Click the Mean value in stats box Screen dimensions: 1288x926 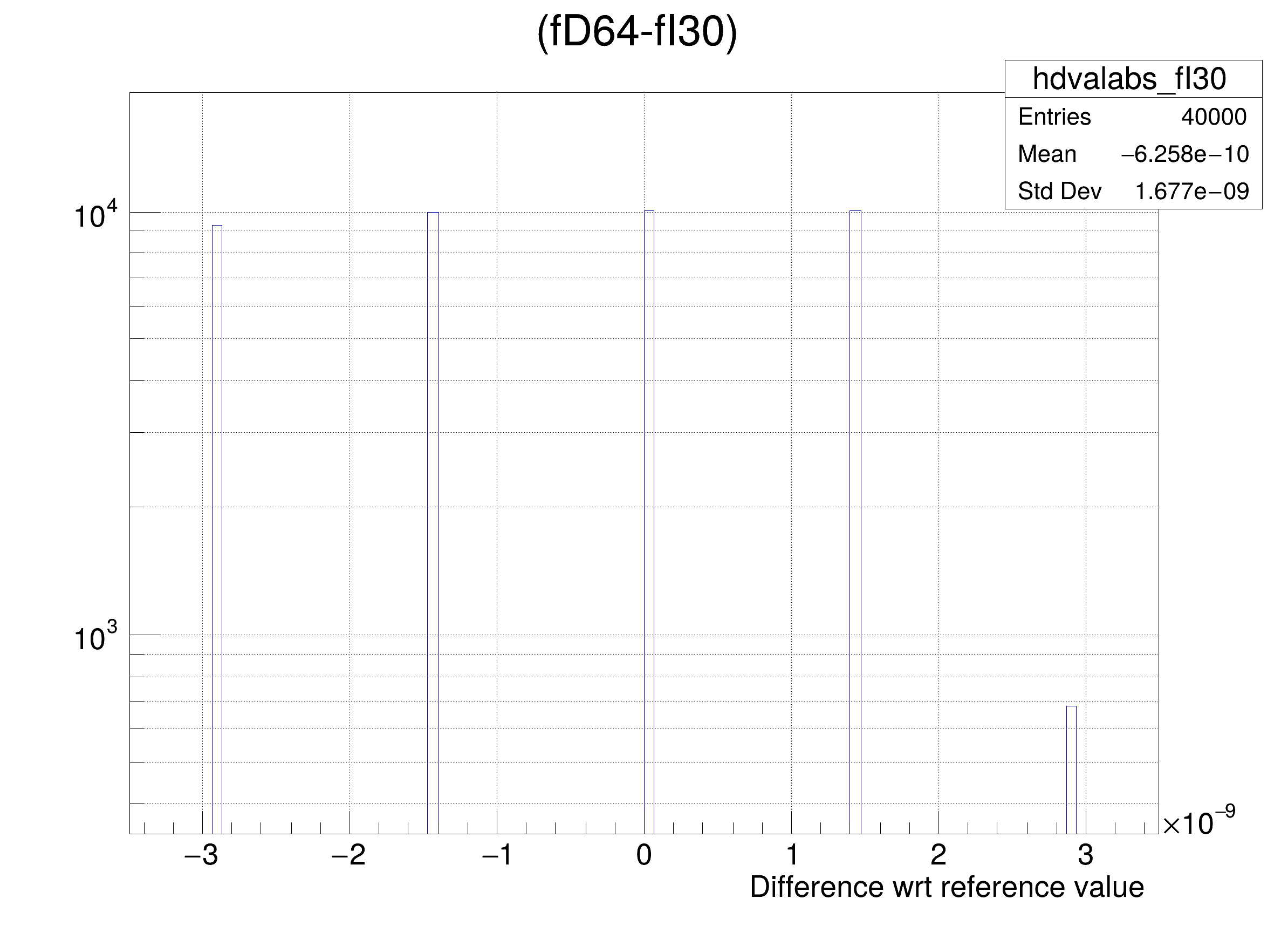[1184, 154]
